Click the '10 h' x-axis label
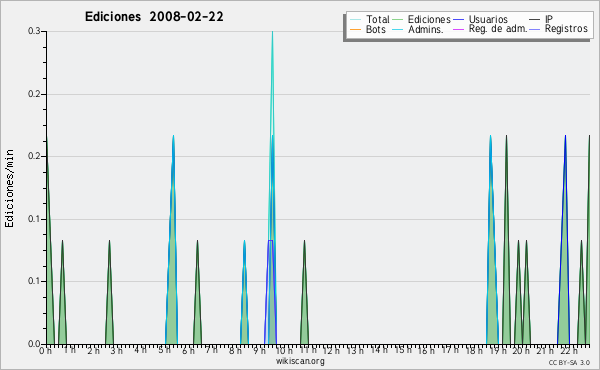This screenshot has height=370, width=600. coord(284,351)
